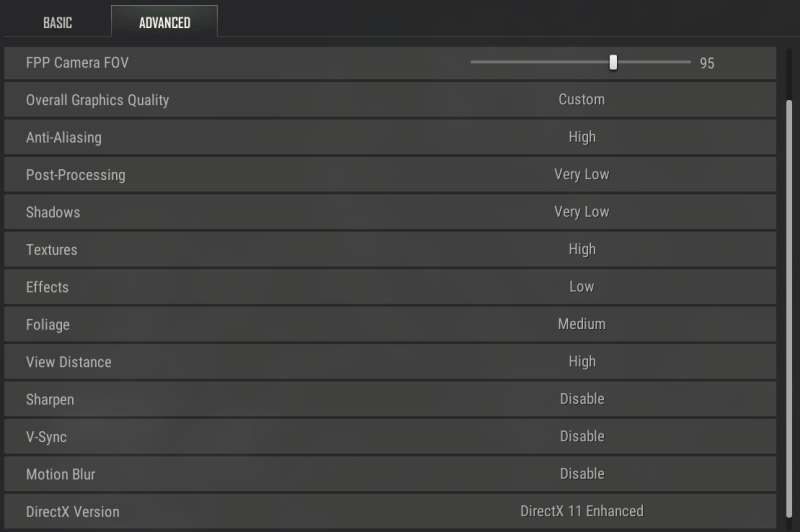The height and width of the screenshot is (532, 800).
Task: Select the ADVANCED tab
Action: pos(164,22)
